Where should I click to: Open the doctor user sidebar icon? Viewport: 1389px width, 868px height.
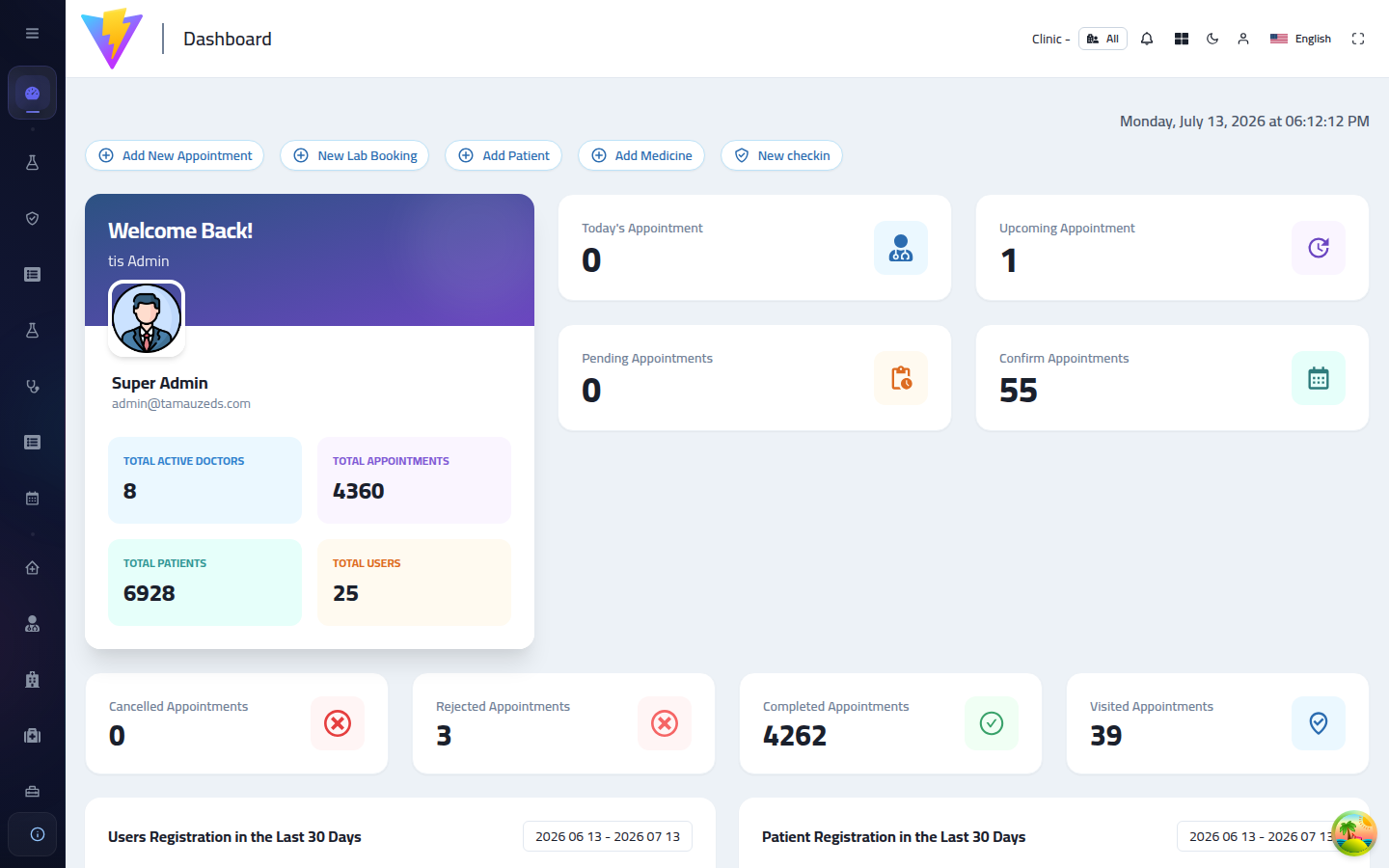(x=32, y=624)
